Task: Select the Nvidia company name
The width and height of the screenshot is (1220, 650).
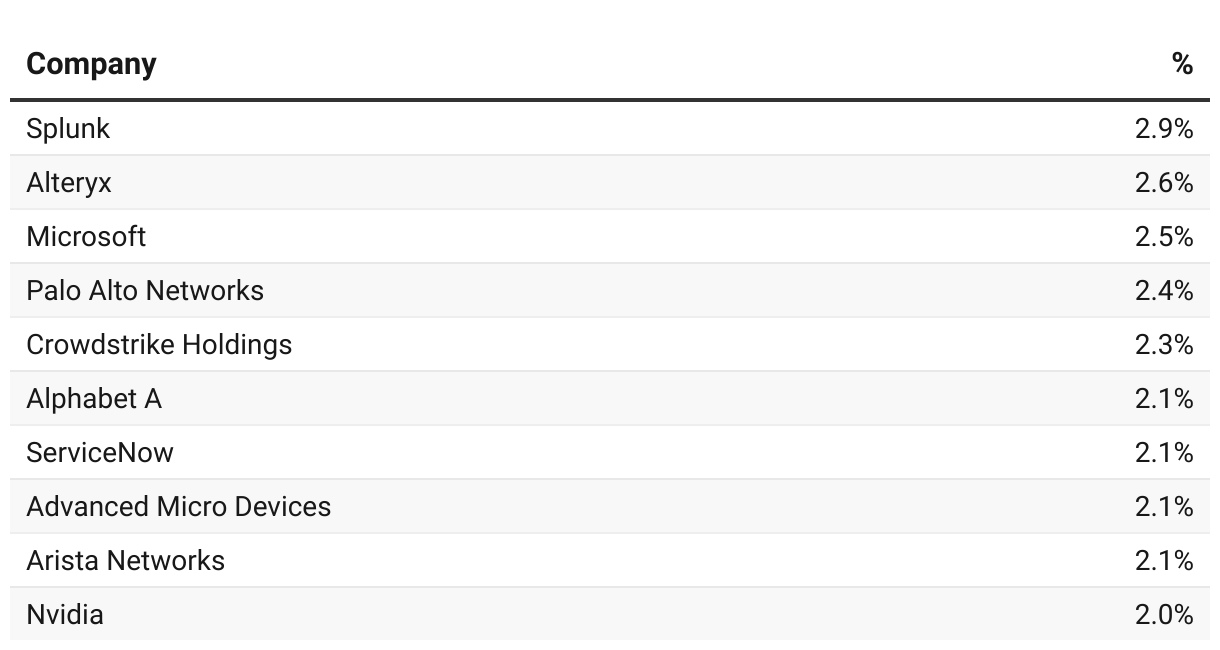Action: pyautogui.click(x=65, y=615)
